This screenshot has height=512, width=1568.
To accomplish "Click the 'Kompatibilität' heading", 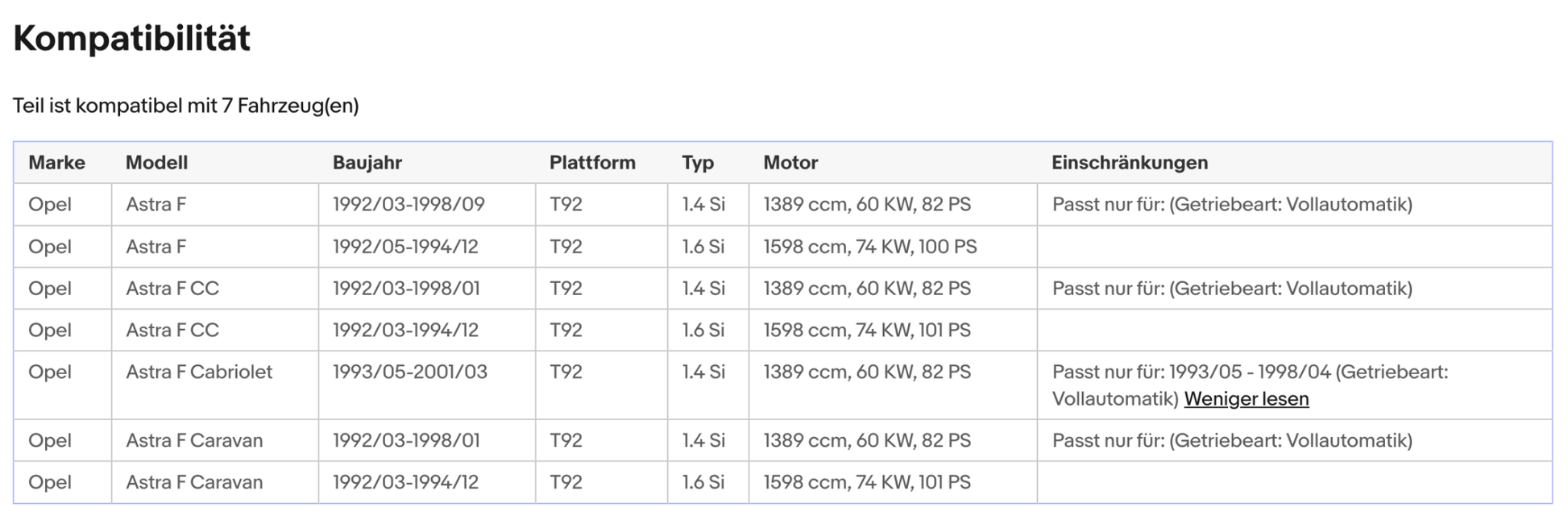I will point(132,36).
